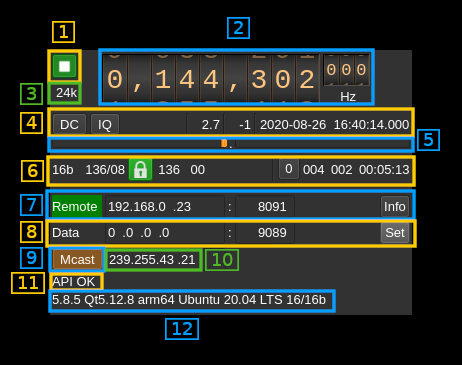Click the Info button for remote

click(x=395, y=207)
